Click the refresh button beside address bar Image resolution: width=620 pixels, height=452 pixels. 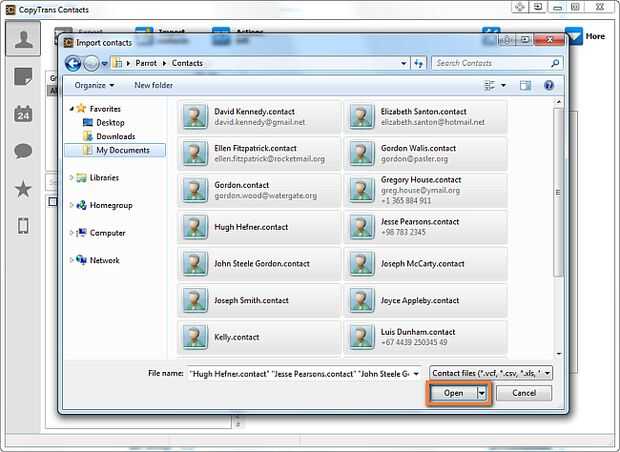pyautogui.click(x=419, y=63)
